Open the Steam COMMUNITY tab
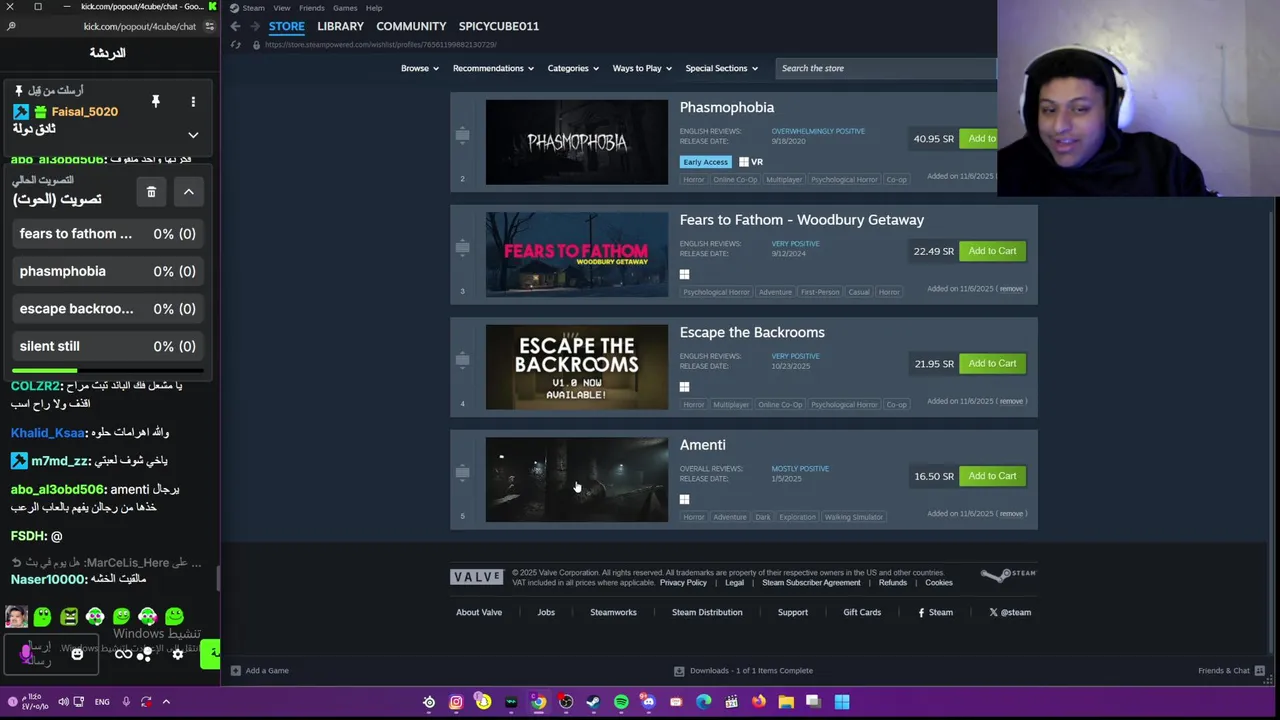The width and height of the screenshot is (1280, 720). [x=411, y=26]
